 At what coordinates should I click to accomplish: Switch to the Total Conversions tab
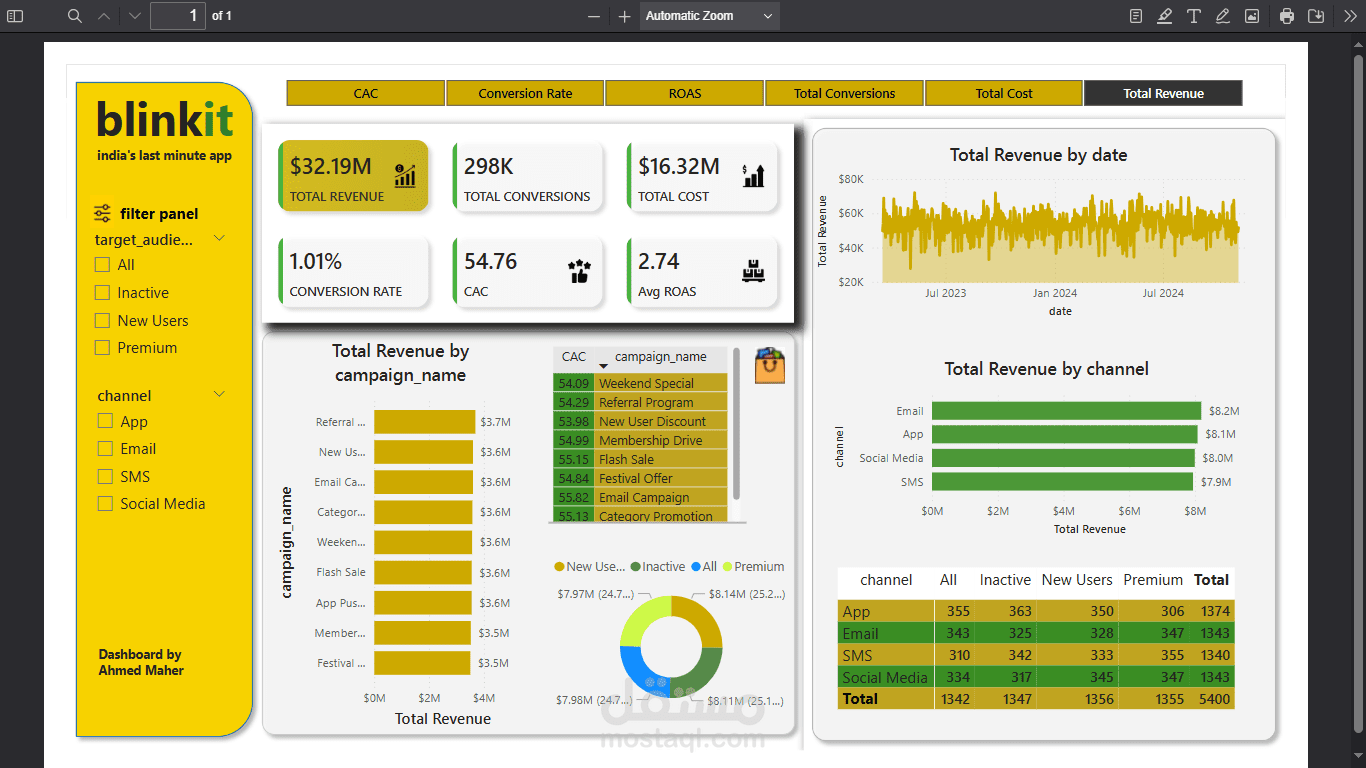[845, 93]
